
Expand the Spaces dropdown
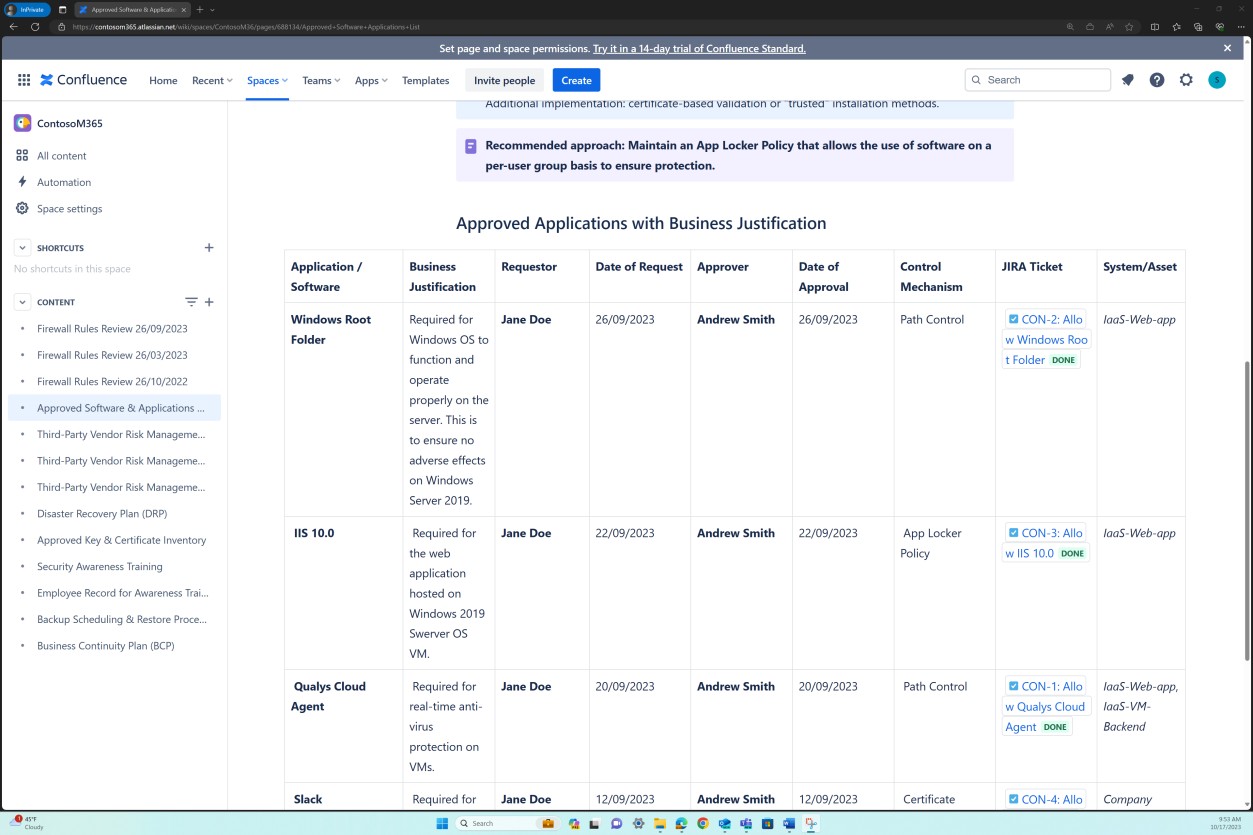tap(266, 80)
